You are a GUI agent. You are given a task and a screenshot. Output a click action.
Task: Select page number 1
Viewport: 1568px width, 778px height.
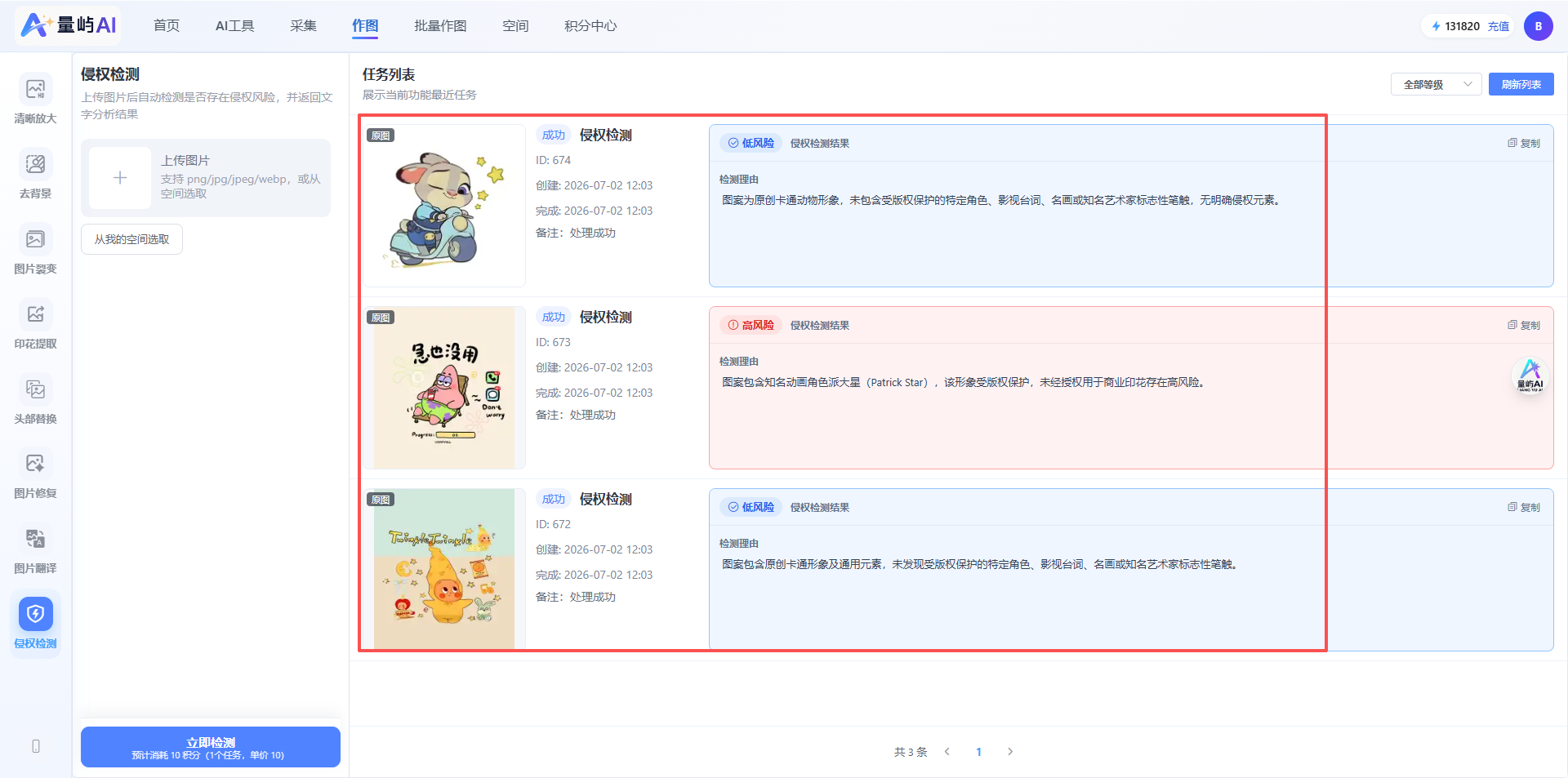click(x=978, y=752)
